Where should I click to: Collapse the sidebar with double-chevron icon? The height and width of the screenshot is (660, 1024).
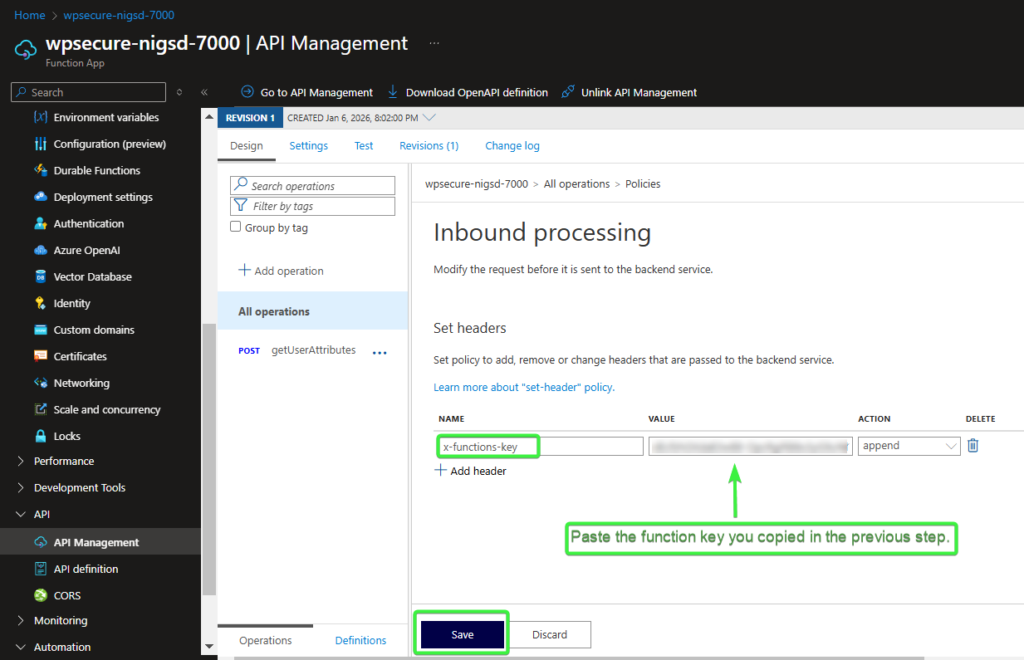tap(204, 92)
